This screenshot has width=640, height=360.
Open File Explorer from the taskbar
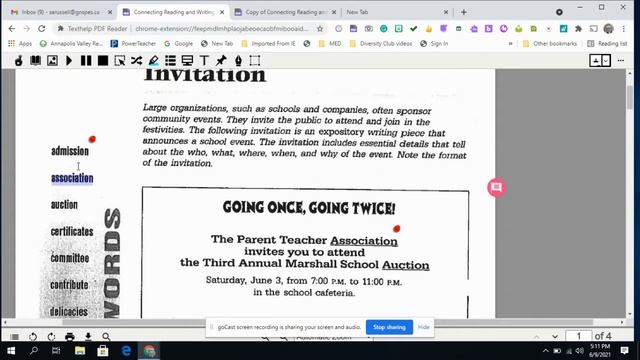(80, 351)
